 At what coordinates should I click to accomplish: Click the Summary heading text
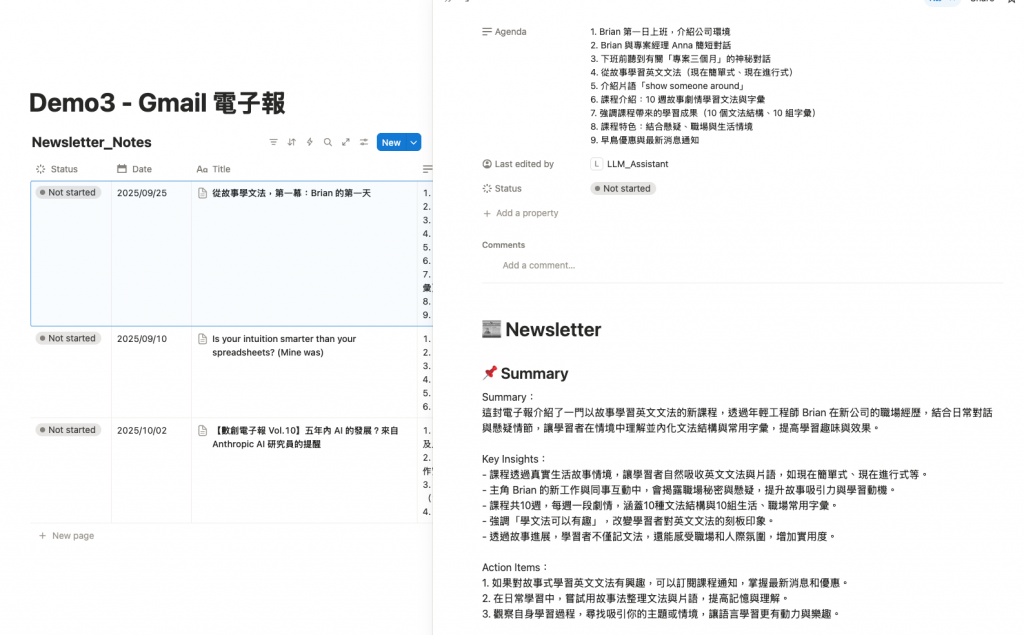534,374
